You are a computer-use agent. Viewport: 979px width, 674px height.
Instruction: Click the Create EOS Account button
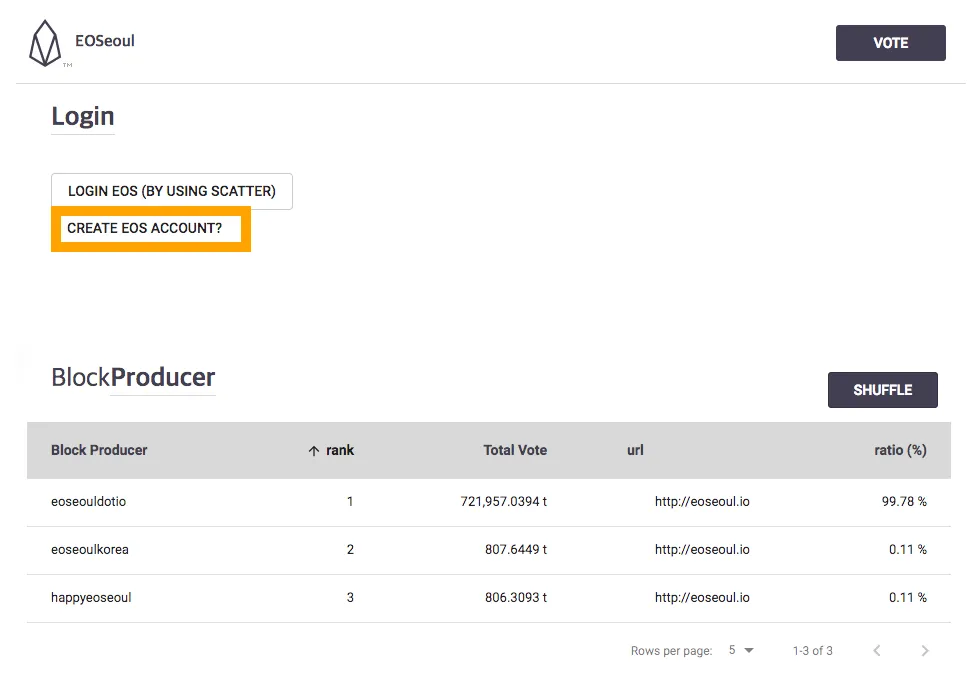tap(150, 228)
